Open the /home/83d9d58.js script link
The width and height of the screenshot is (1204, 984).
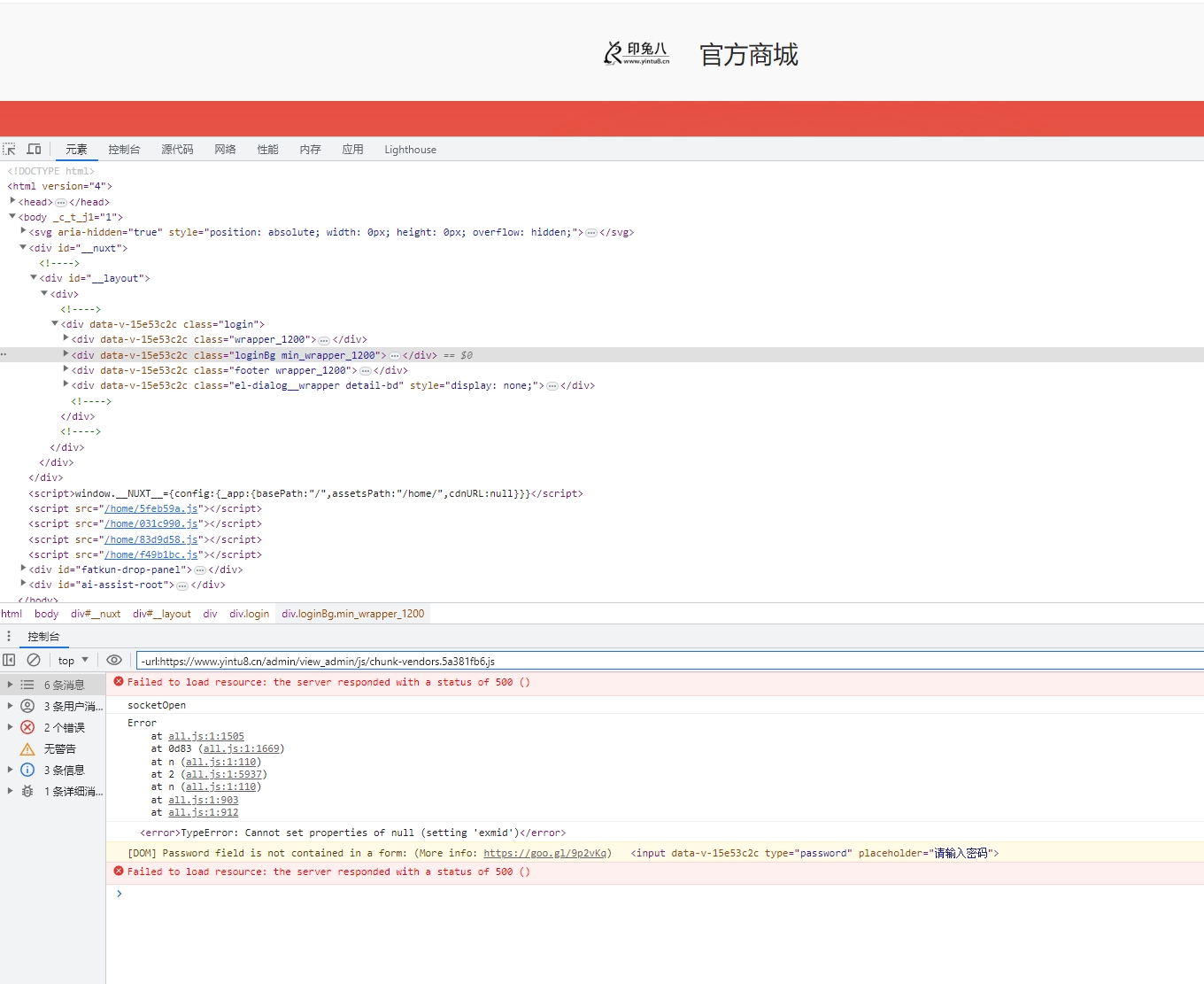tap(151, 539)
